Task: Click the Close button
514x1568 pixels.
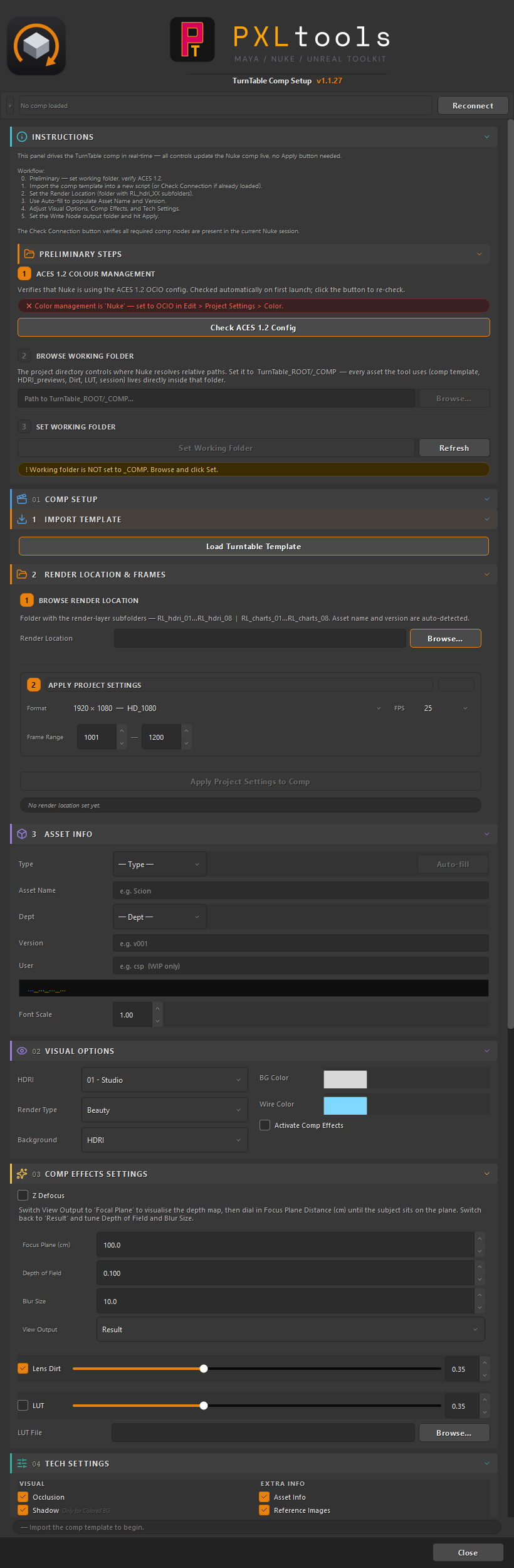Action: tap(468, 1552)
